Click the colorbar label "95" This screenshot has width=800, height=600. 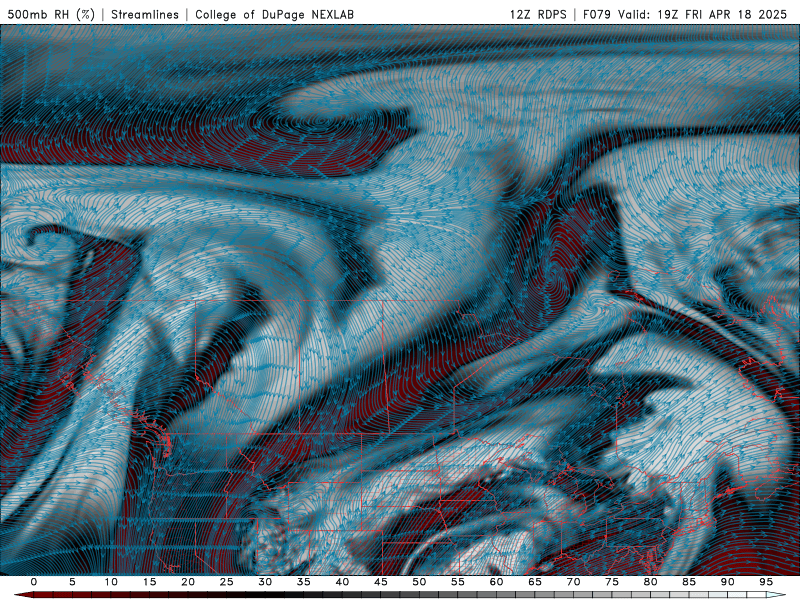(x=766, y=582)
